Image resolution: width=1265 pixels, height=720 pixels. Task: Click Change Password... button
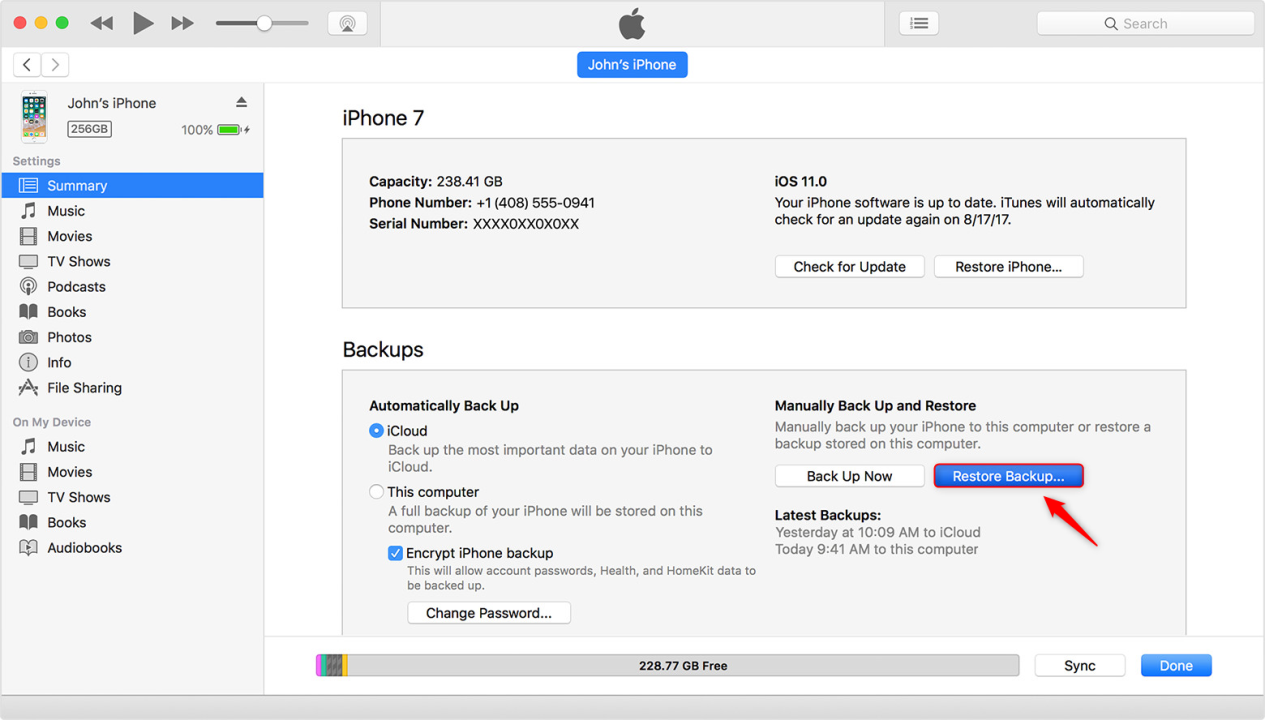489,613
